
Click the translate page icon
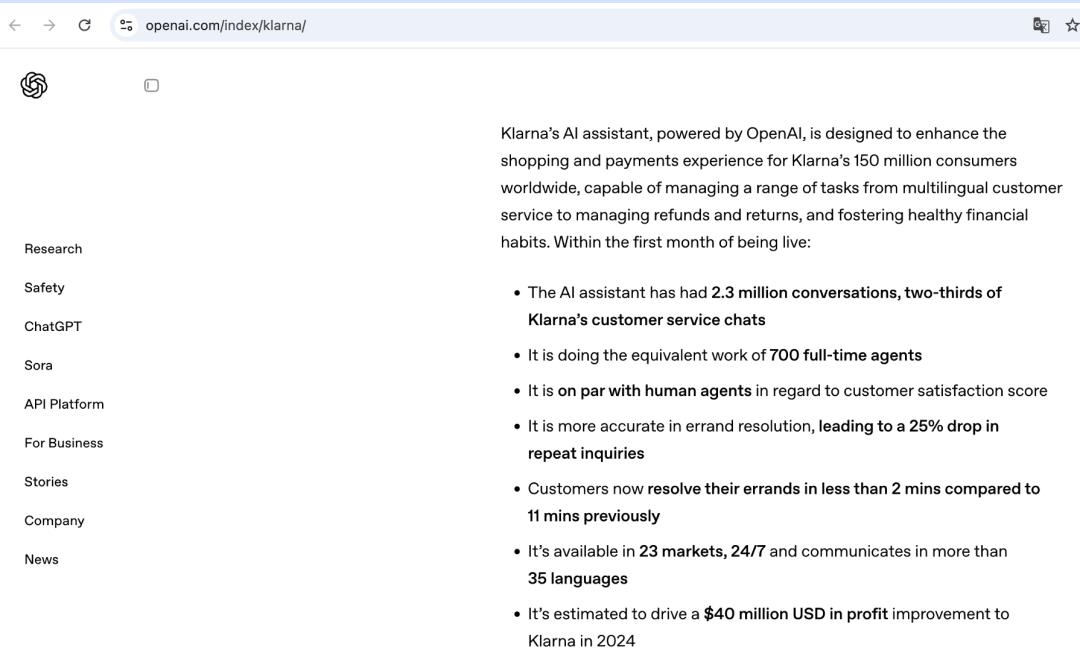[1041, 25]
